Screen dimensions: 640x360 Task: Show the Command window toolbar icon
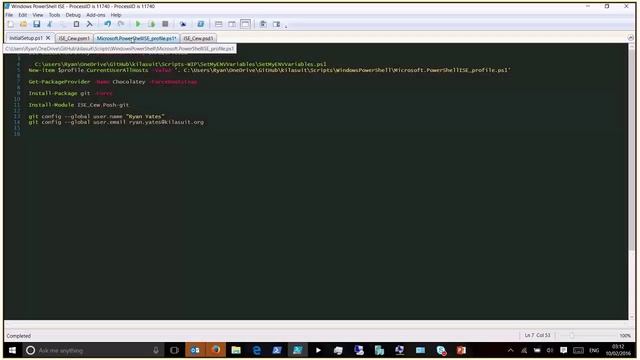coord(263,24)
